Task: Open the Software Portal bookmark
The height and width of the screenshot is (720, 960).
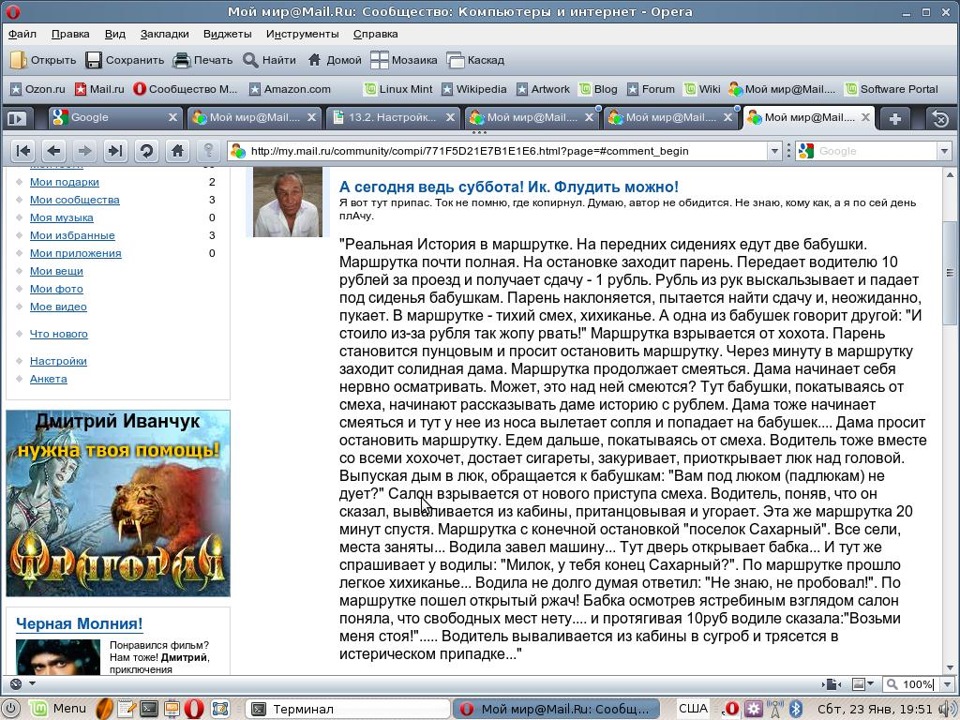Action: pos(891,89)
